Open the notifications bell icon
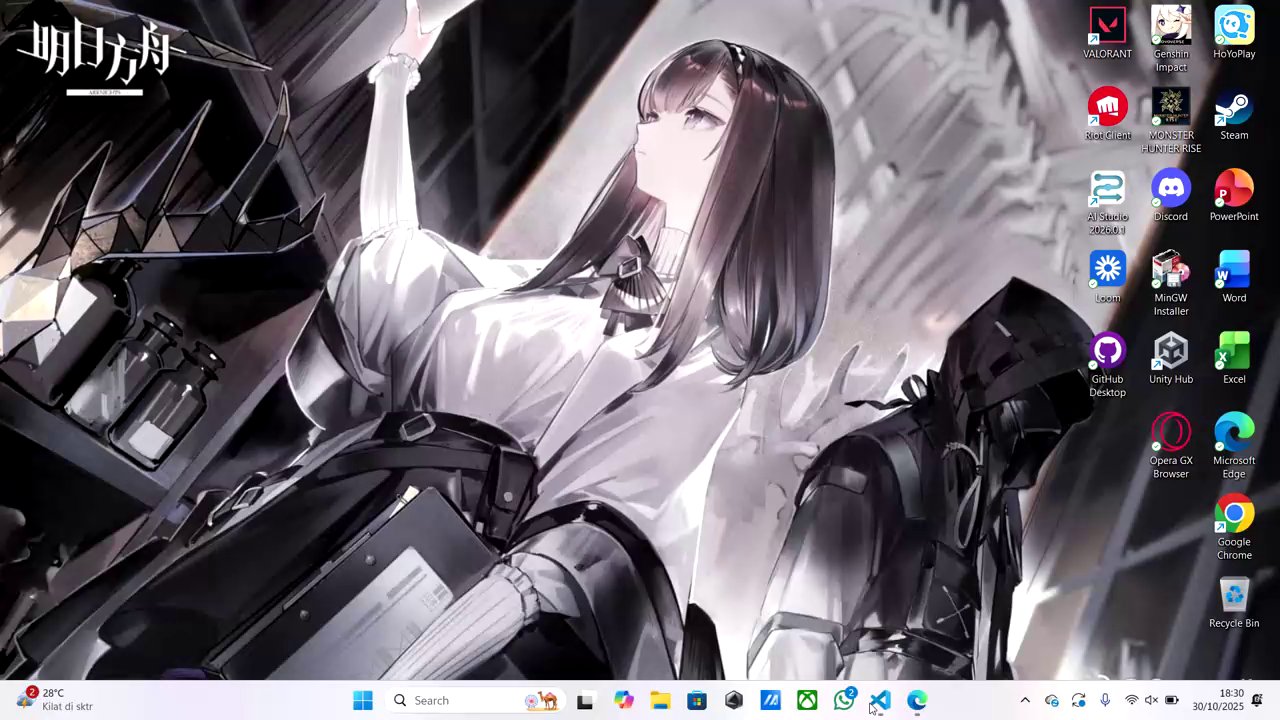The width and height of the screenshot is (1280, 720). 1258,700
